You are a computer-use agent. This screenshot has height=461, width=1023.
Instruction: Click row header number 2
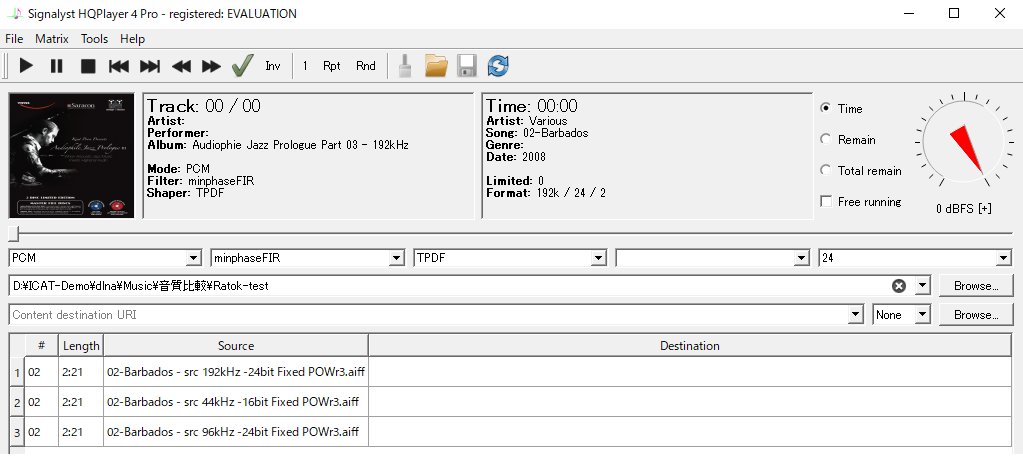[17, 402]
